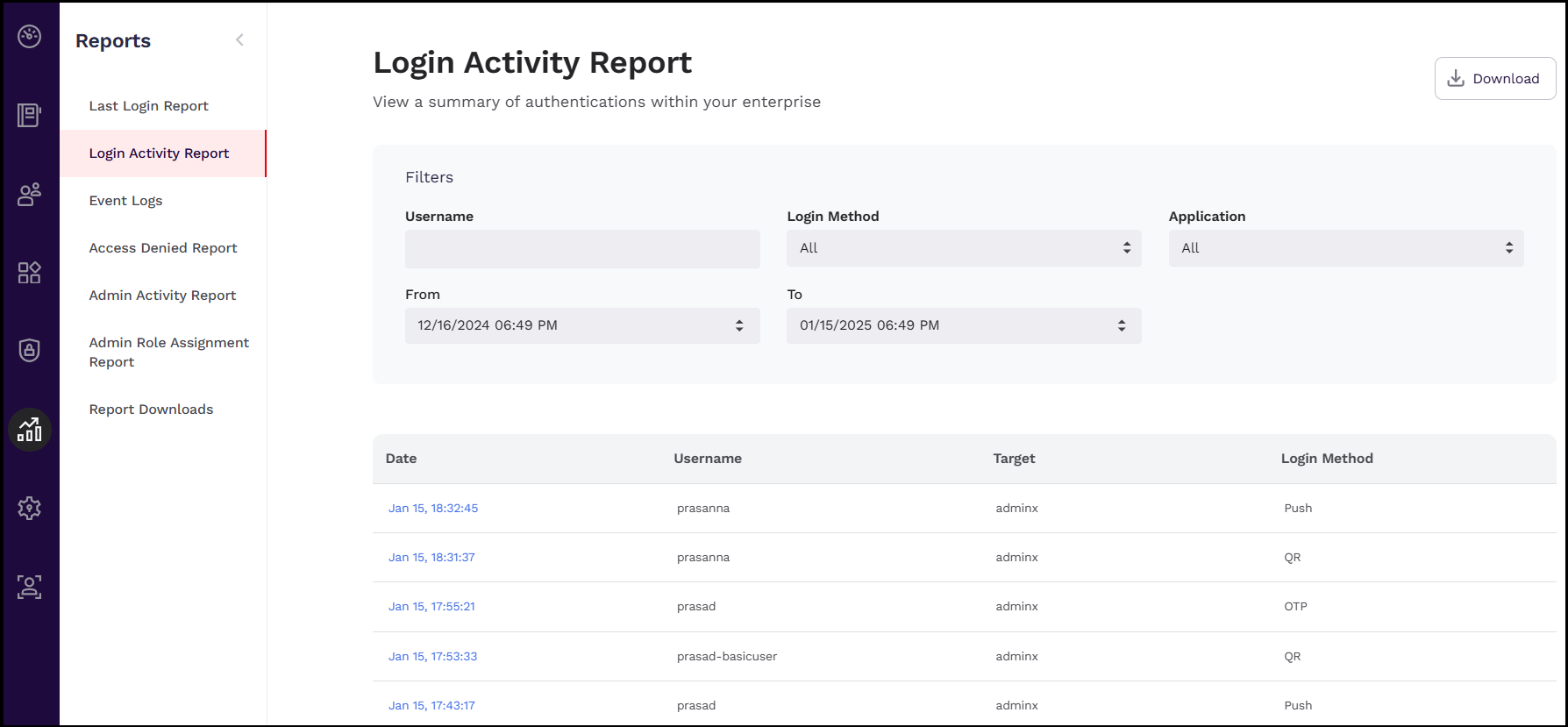
Task: Click the security shield lock icon
Action: tap(30, 351)
